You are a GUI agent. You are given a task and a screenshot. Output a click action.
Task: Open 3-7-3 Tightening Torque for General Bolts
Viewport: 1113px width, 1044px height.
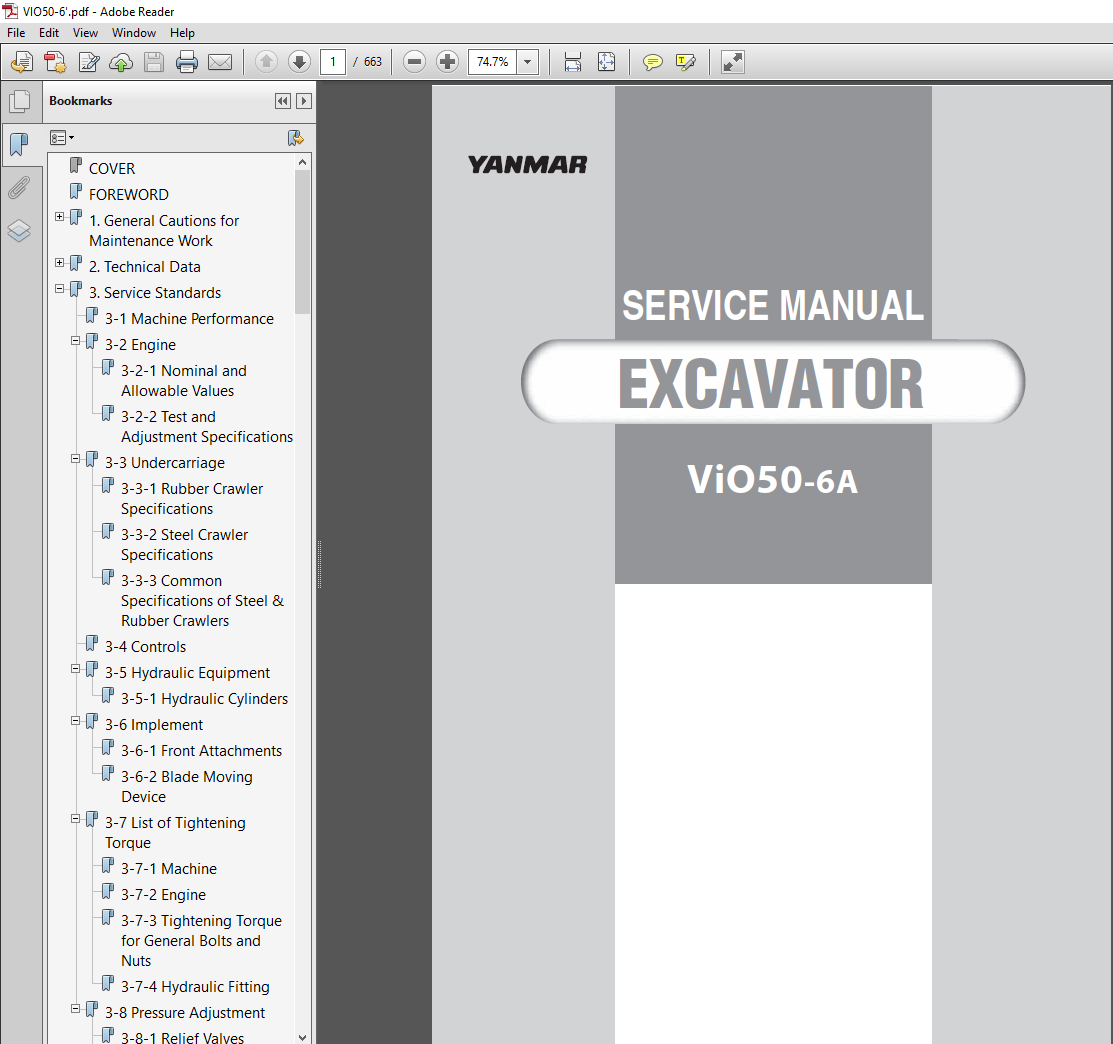coord(202,940)
